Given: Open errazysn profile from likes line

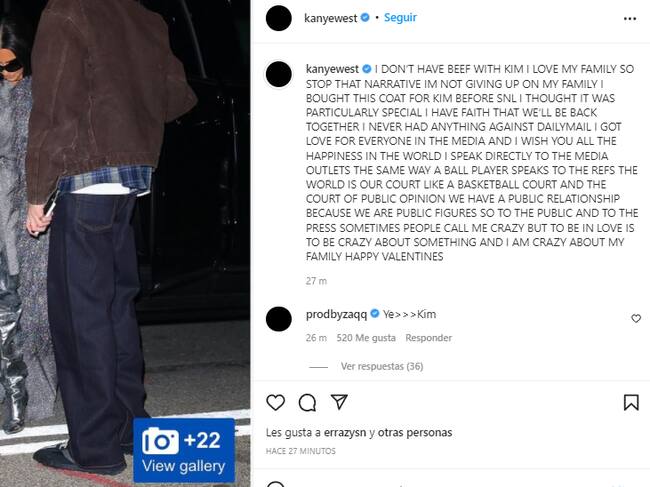Looking at the screenshot, I should (x=345, y=432).
